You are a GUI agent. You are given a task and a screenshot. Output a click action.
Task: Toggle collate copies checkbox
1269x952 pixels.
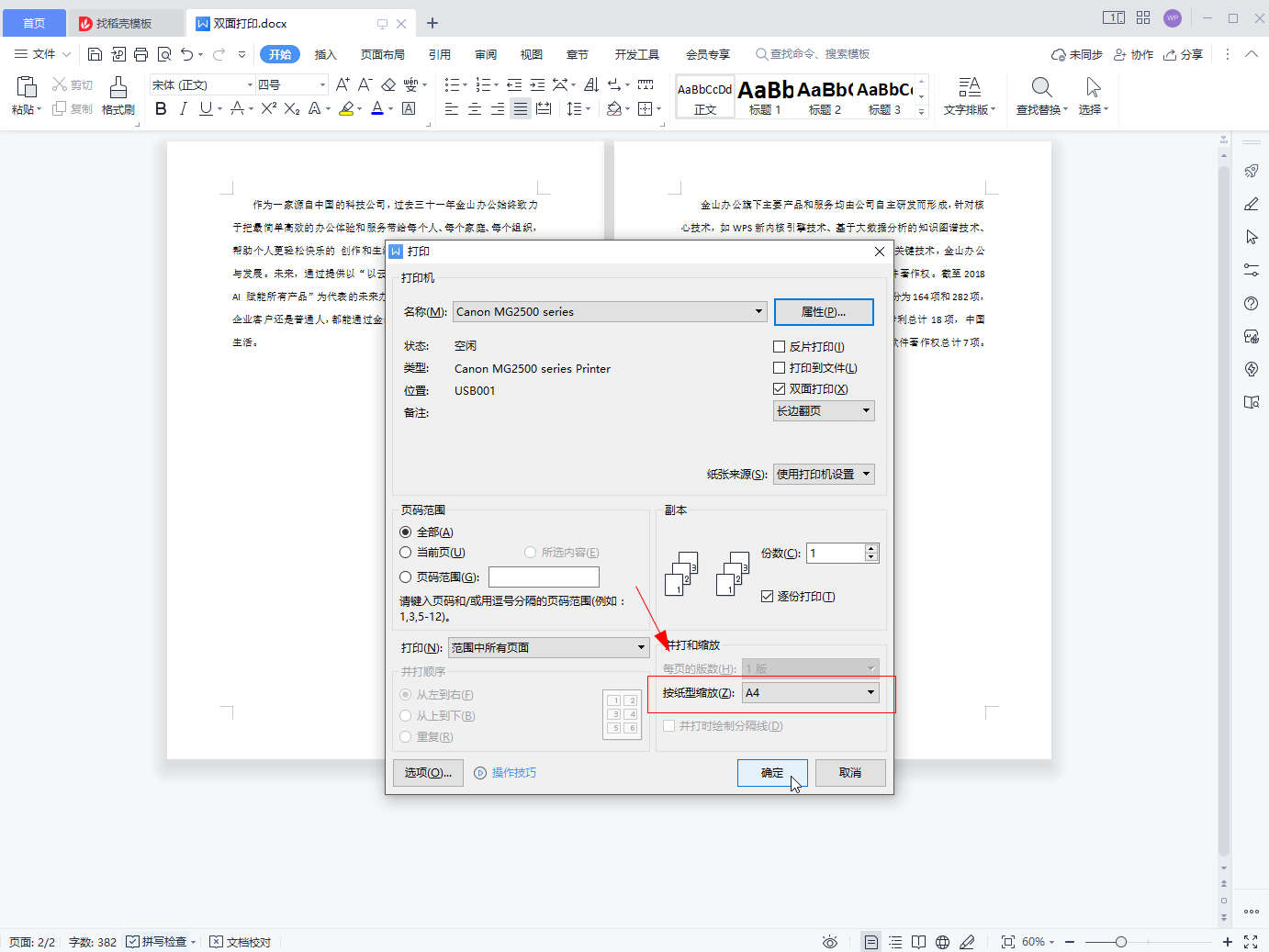[x=767, y=596]
